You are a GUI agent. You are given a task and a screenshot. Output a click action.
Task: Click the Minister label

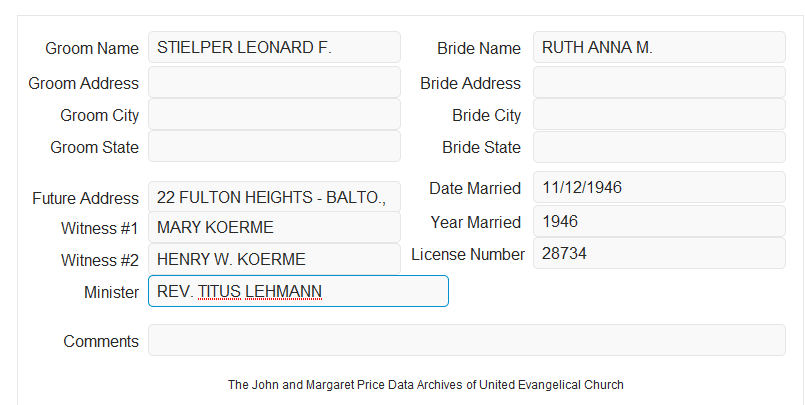(x=111, y=292)
